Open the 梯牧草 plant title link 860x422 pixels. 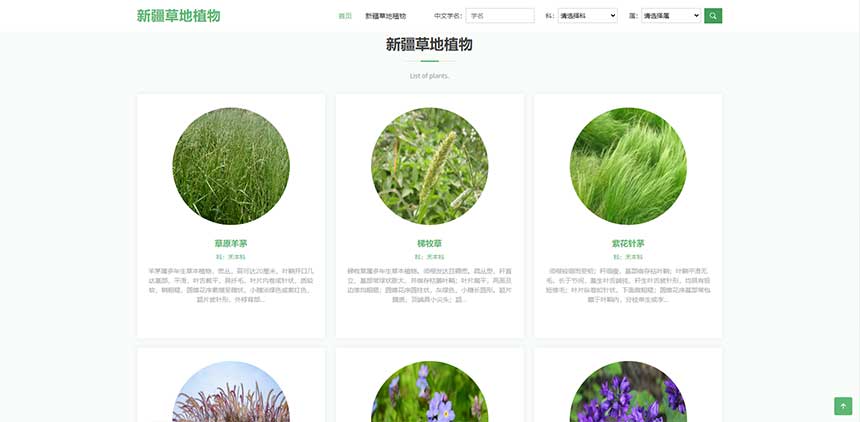point(429,244)
